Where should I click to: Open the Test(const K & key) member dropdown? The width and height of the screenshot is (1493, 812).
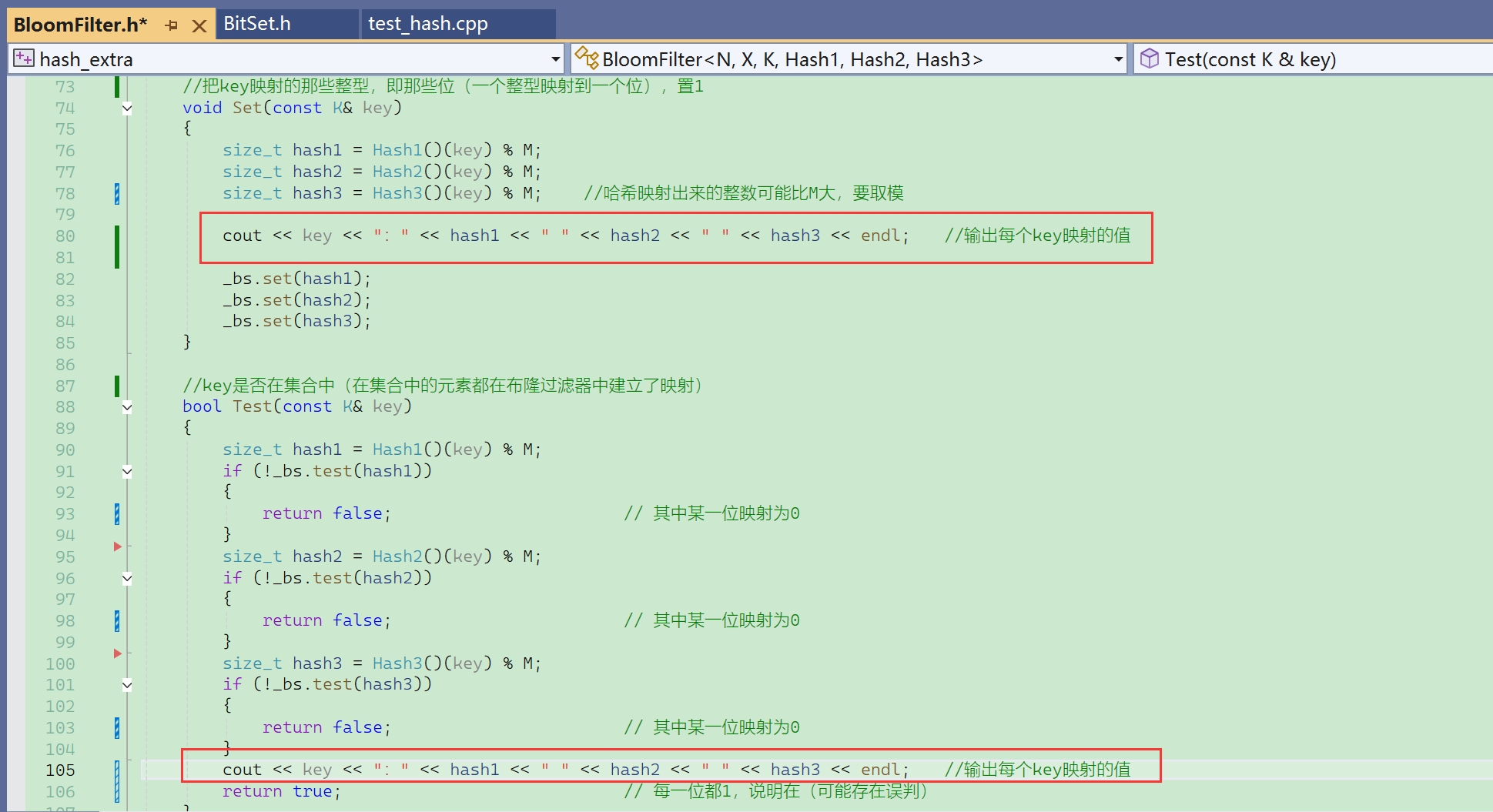point(1314,59)
